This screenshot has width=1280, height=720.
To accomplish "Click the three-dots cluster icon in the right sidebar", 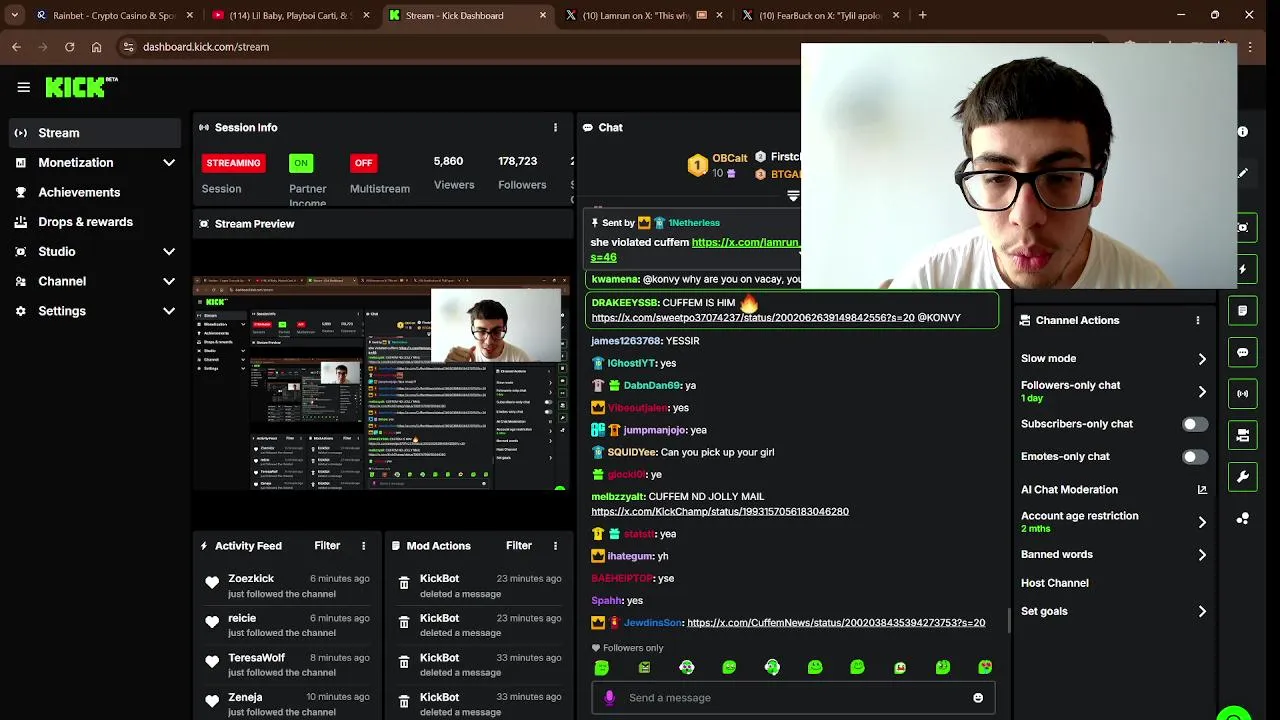I will [x=1242, y=519].
